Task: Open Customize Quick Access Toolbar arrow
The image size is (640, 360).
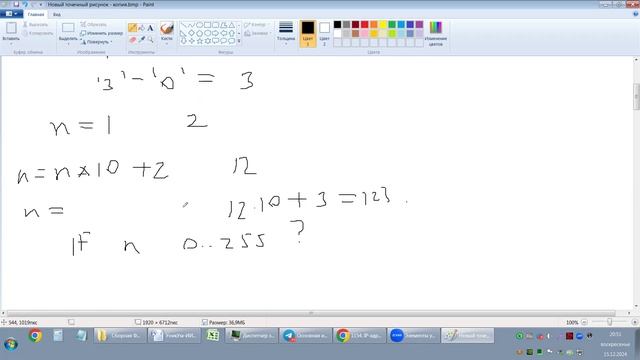Action: coord(40,4)
